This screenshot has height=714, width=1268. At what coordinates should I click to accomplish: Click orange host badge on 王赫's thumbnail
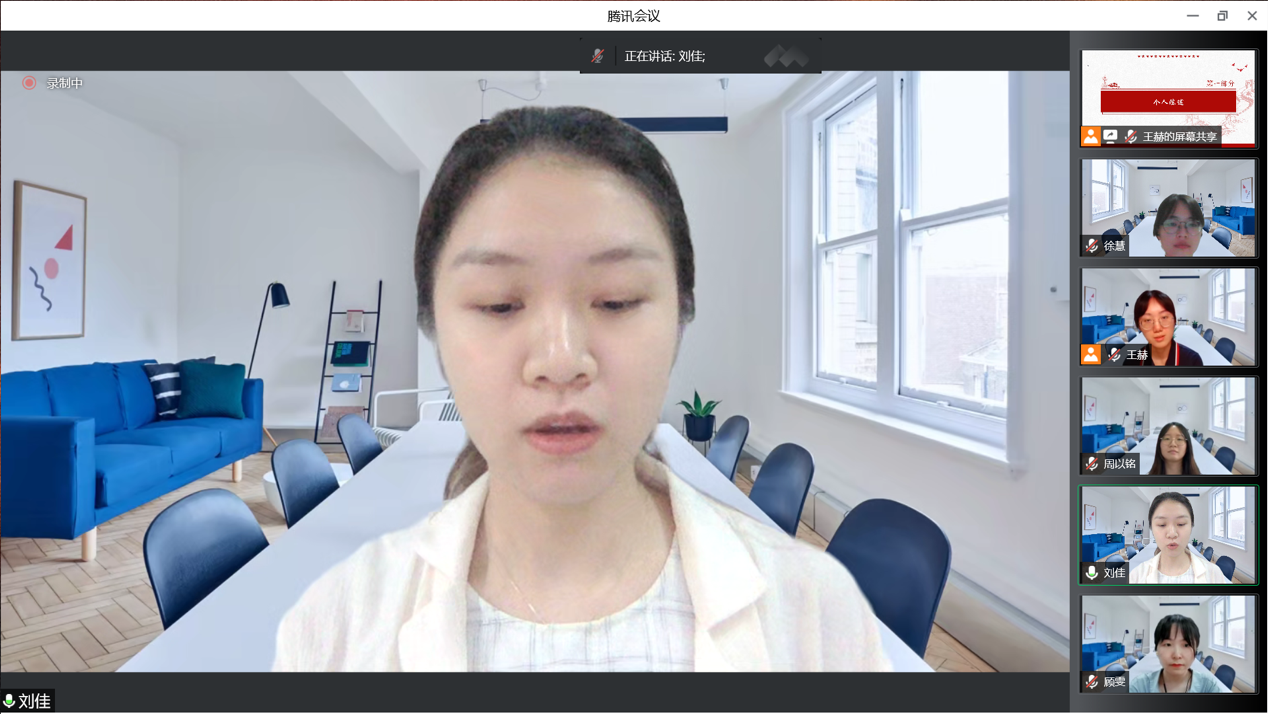[1091, 355]
